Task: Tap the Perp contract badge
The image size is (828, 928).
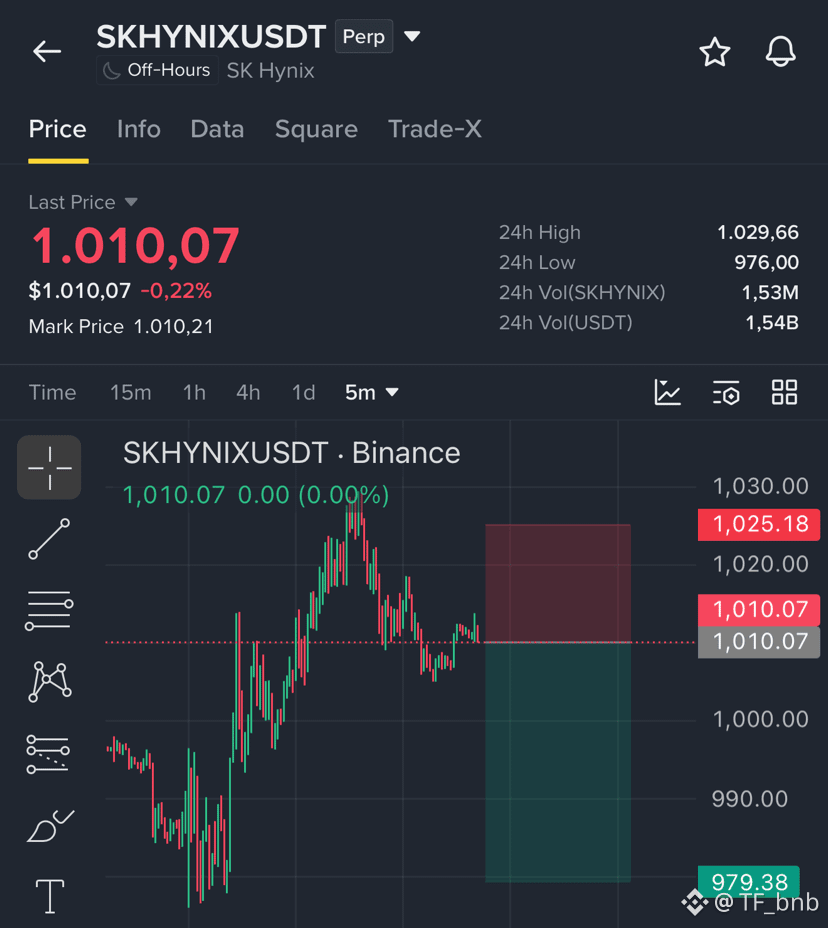Action: coord(364,36)
